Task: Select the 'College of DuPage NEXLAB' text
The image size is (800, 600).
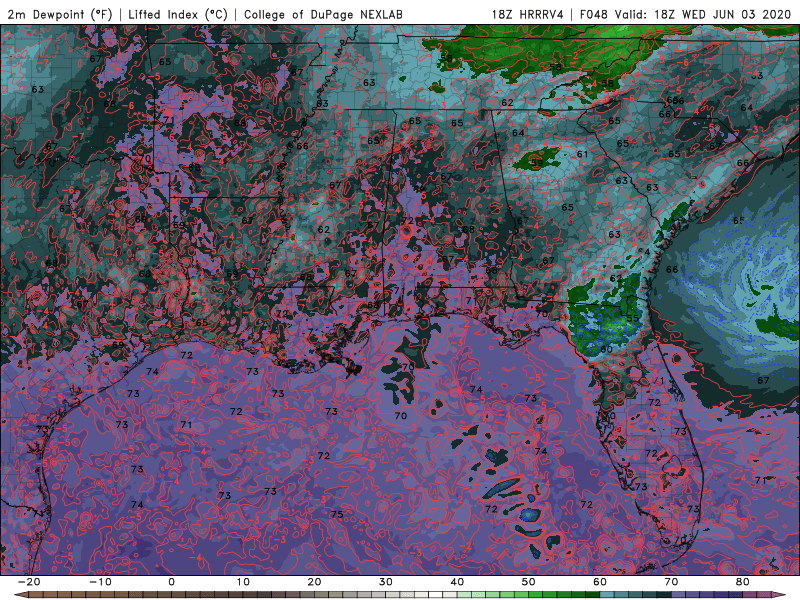Action: click(x=323, y=15)
